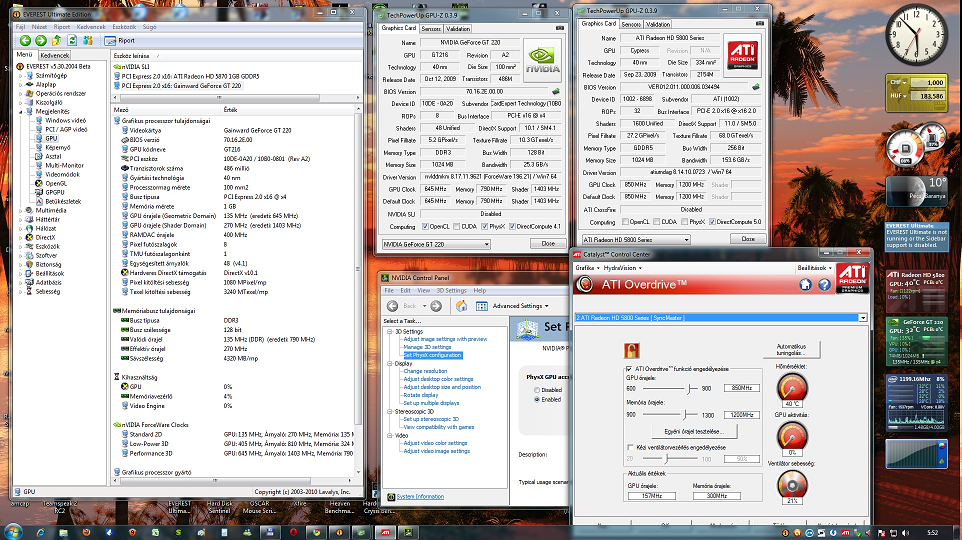
Task: Click the Catalyst help question mark icon
Action: pos(824,284)
